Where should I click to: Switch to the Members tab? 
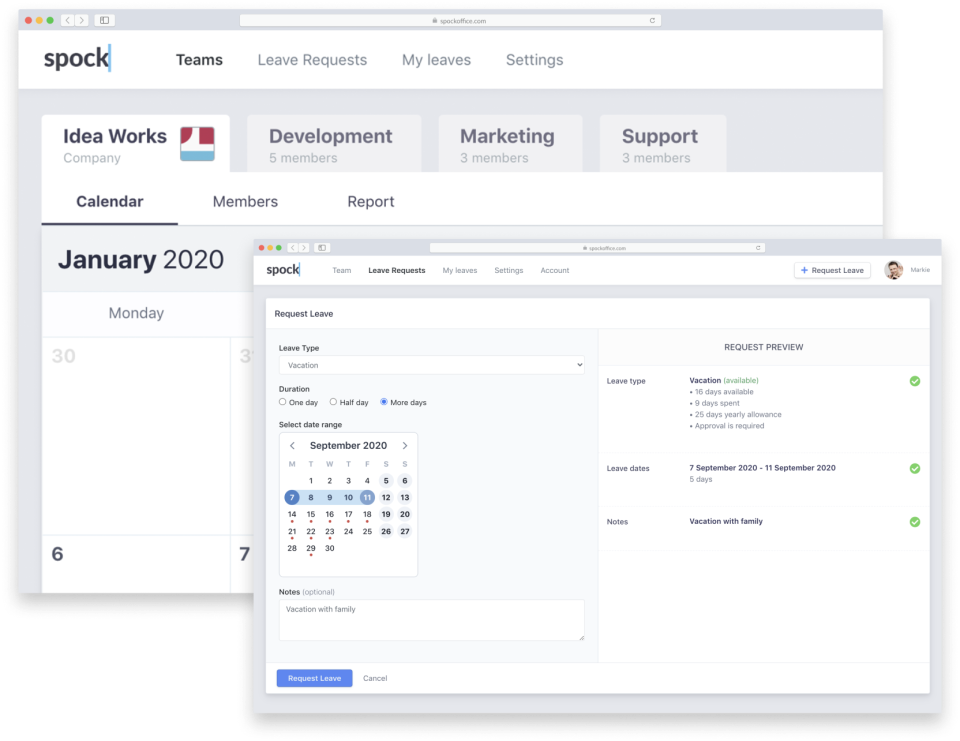click(x=246, y=201)
